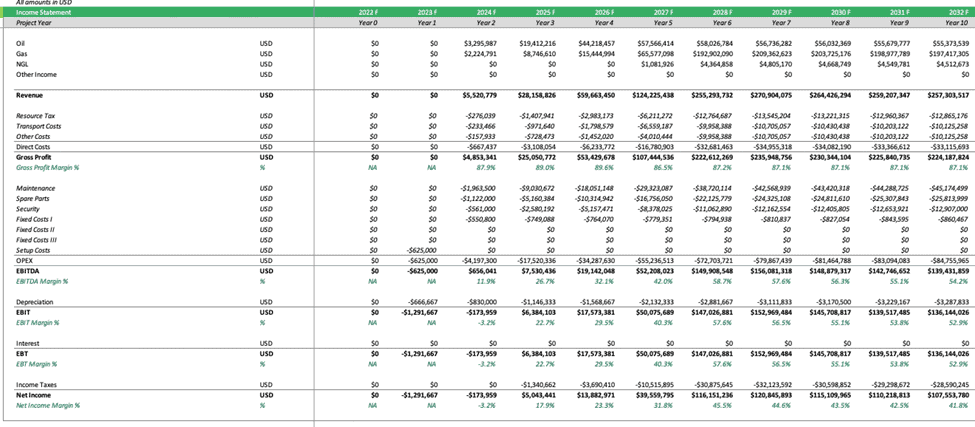Click the Oil row label
975x427 pixels.
point(19,44)
